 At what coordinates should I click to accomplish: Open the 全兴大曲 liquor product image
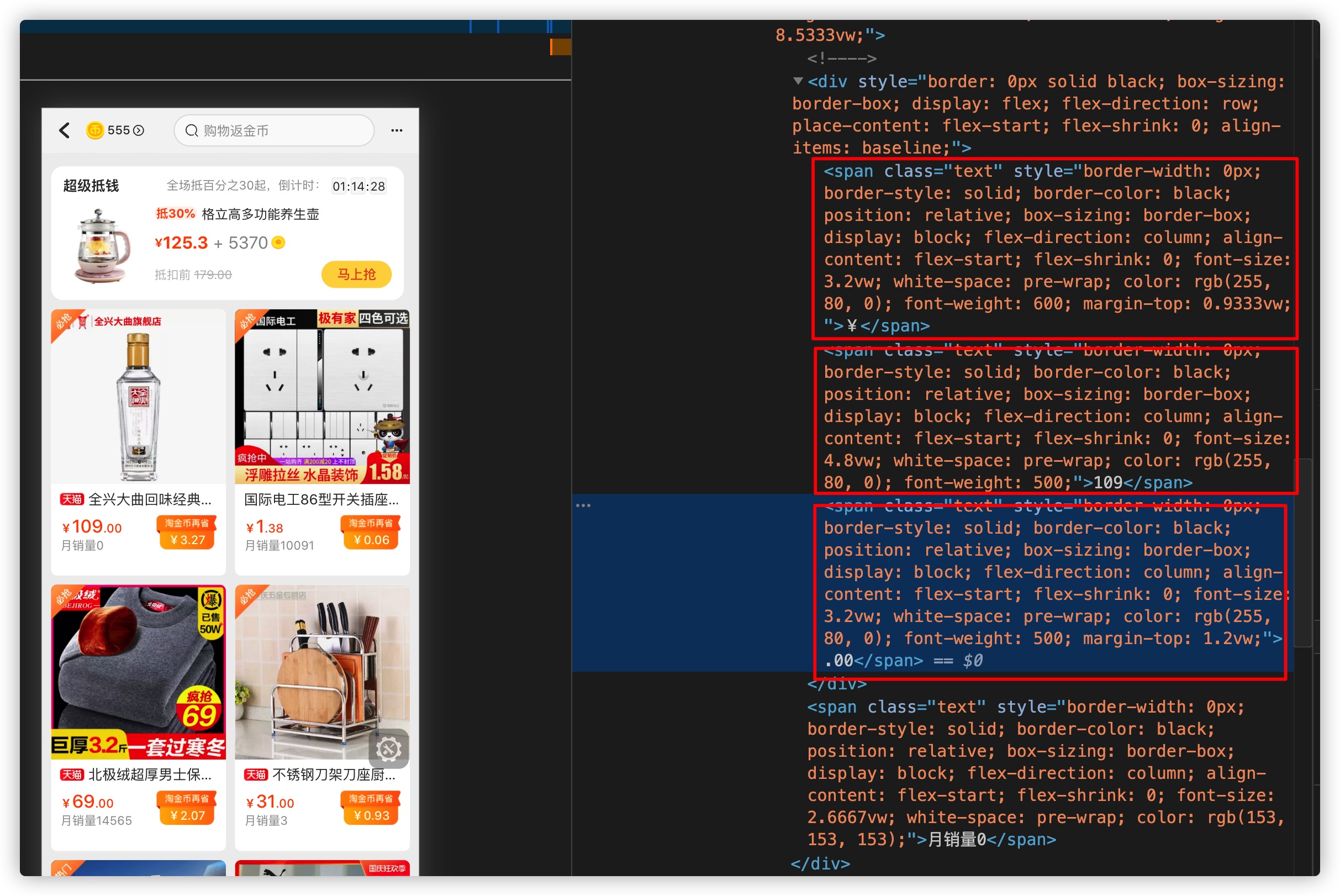138,397
